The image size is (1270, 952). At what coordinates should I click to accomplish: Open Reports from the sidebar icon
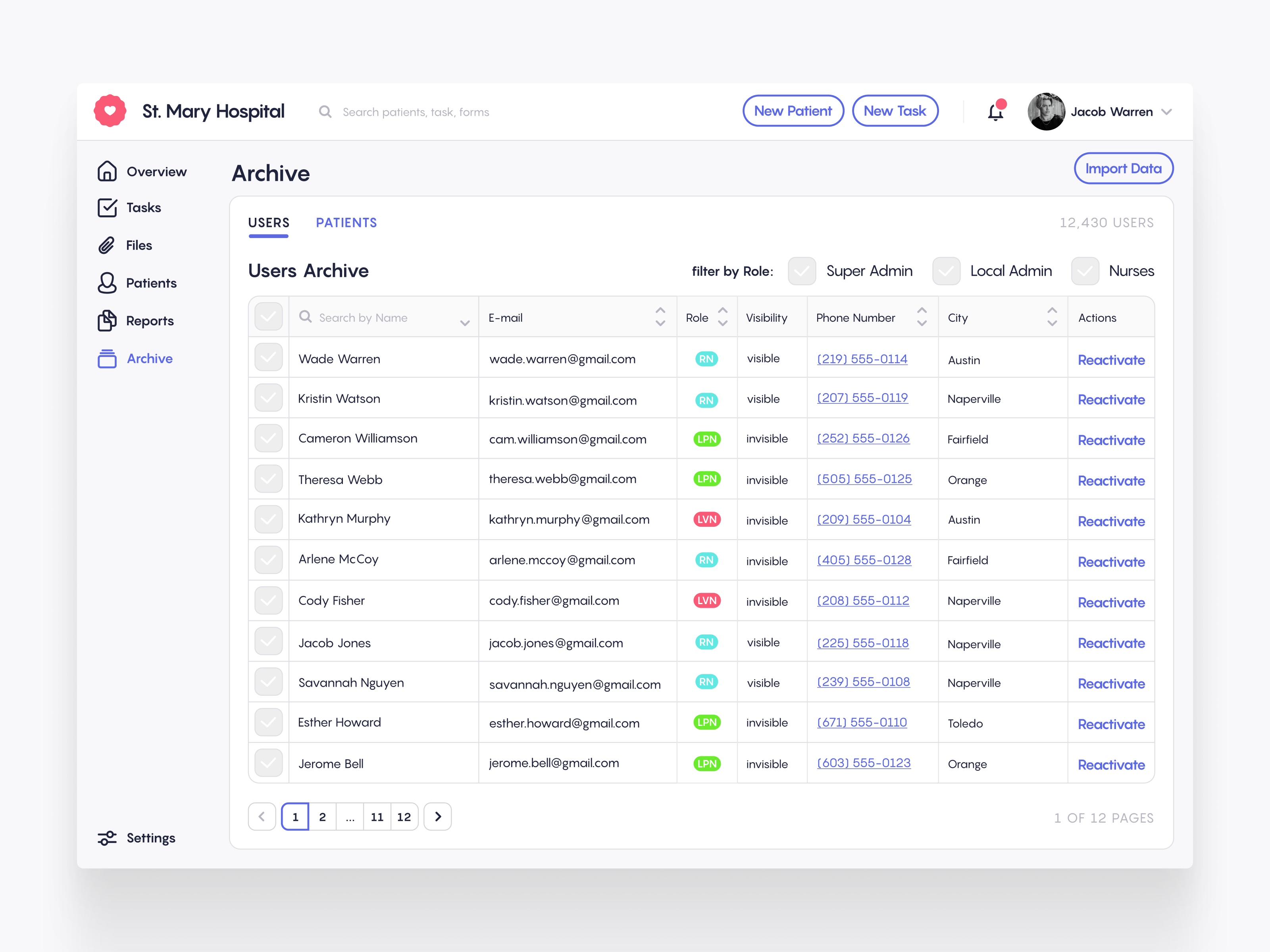(x=108, y=320)
